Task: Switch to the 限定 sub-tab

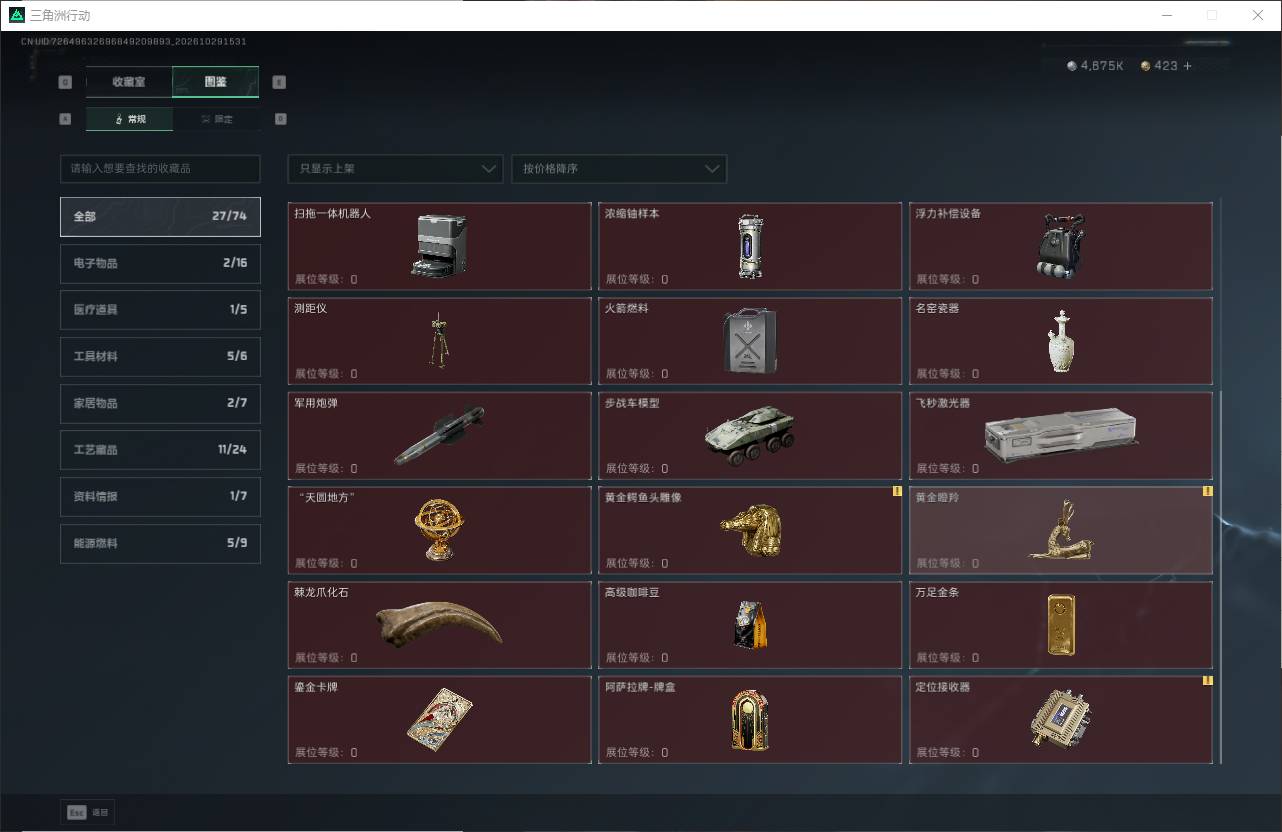Action: [x=216, y=119]
